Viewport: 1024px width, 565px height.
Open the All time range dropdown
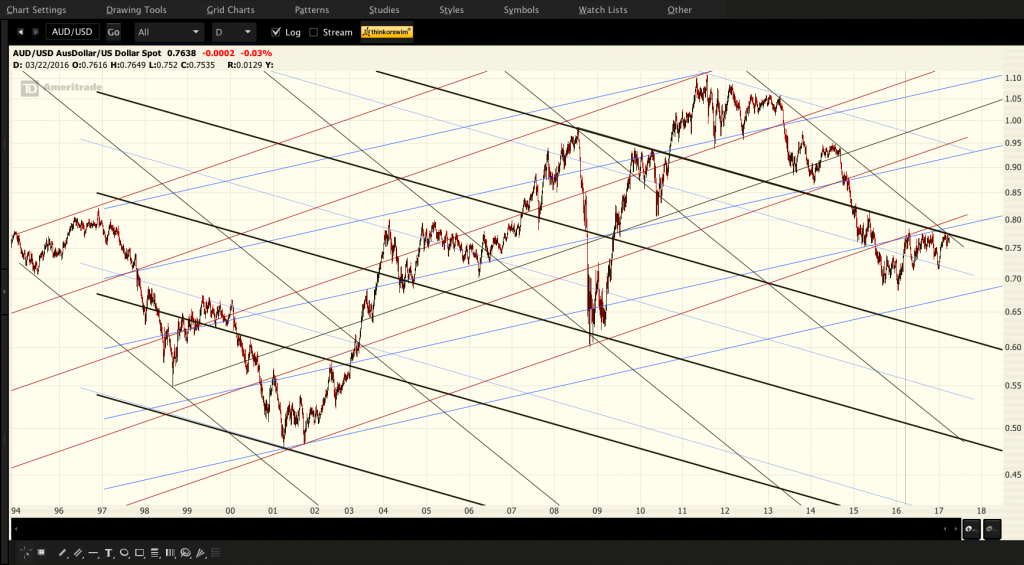tap(168, 32)
